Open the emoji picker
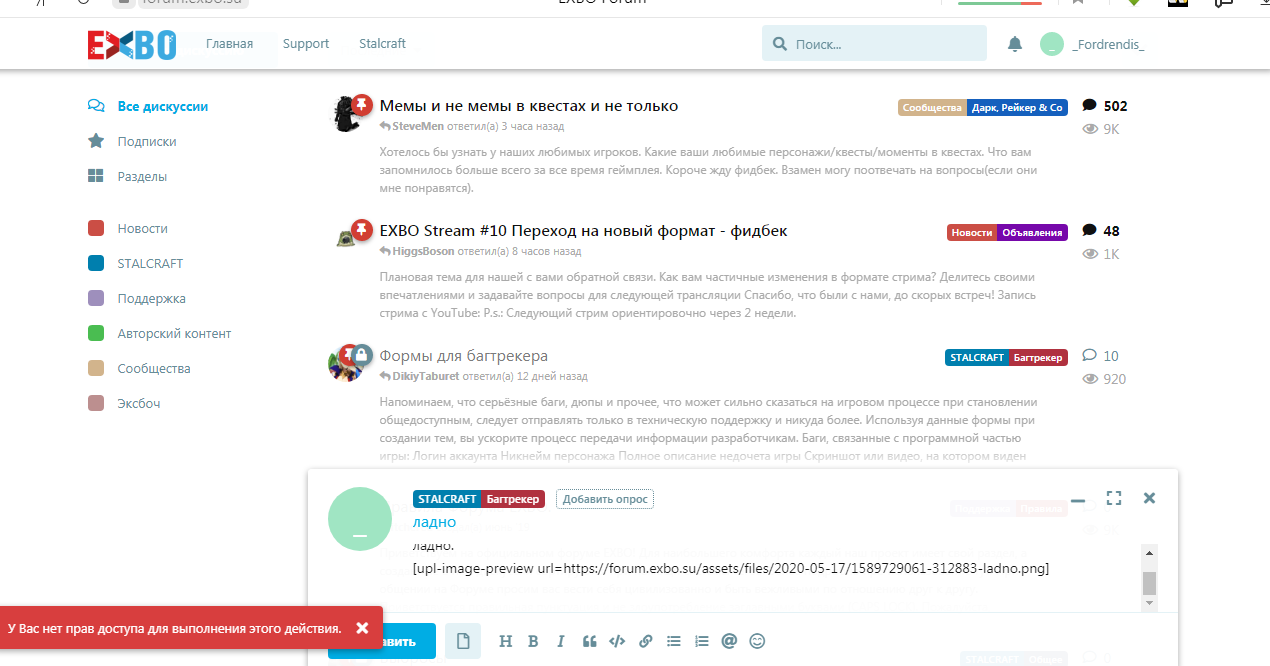 pos(757,641)
